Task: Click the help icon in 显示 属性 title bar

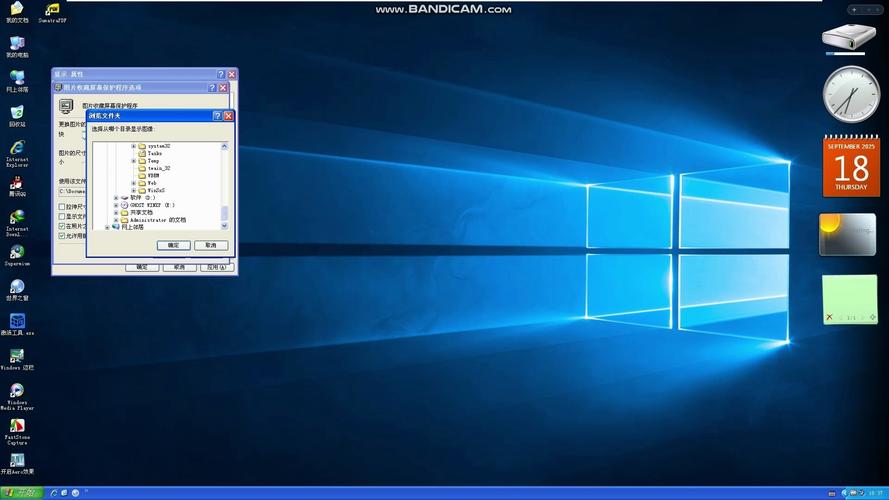Action: coord(221,74)
